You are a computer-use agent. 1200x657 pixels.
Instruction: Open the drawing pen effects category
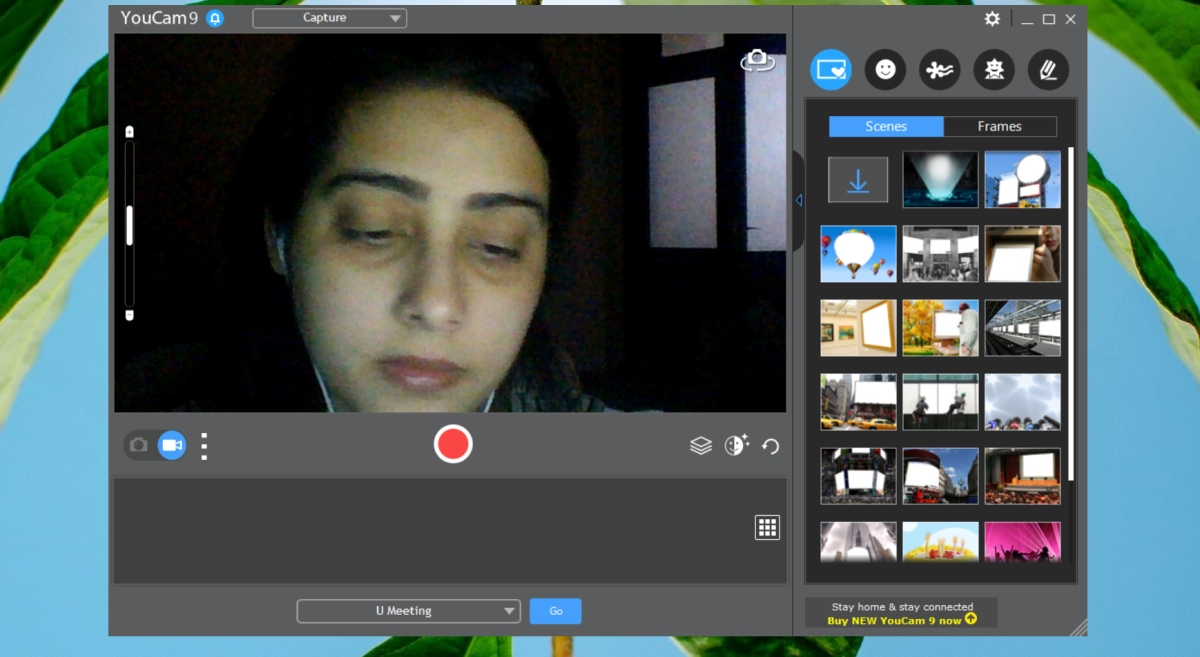pyautogui.click(x=1048, y=70)
